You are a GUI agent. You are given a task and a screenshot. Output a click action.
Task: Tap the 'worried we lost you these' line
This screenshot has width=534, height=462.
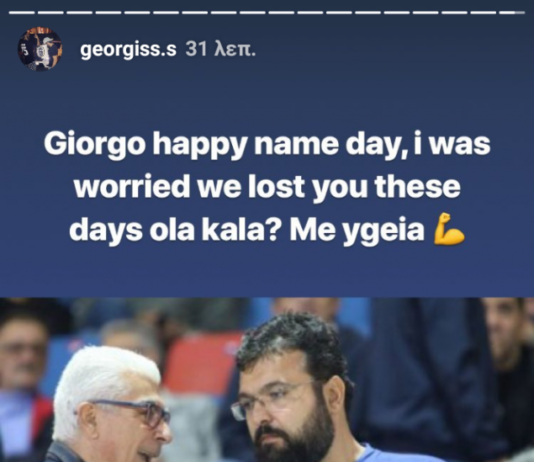[x=267, y=186]
